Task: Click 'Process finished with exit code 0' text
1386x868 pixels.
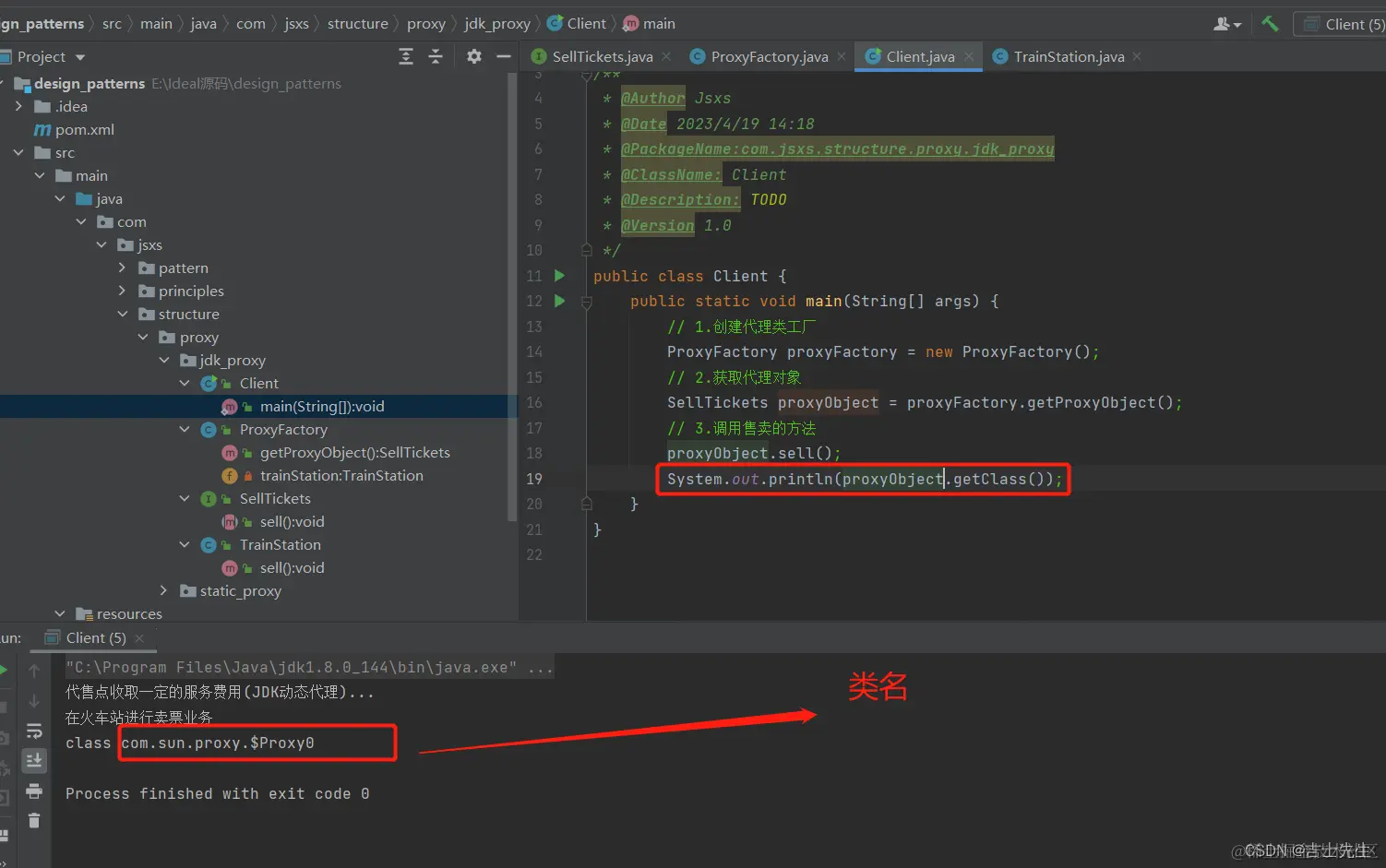Action: 218,794
